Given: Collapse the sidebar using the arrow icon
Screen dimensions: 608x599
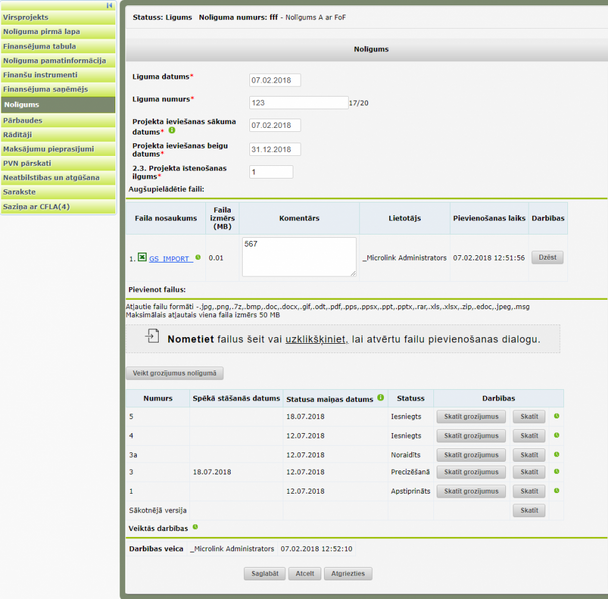Looking at the screenshot, I should [x=109, y=5].
